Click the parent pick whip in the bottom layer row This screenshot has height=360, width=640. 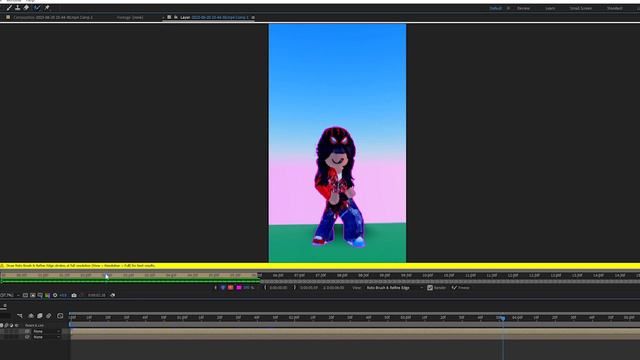[x=27, y=337]
